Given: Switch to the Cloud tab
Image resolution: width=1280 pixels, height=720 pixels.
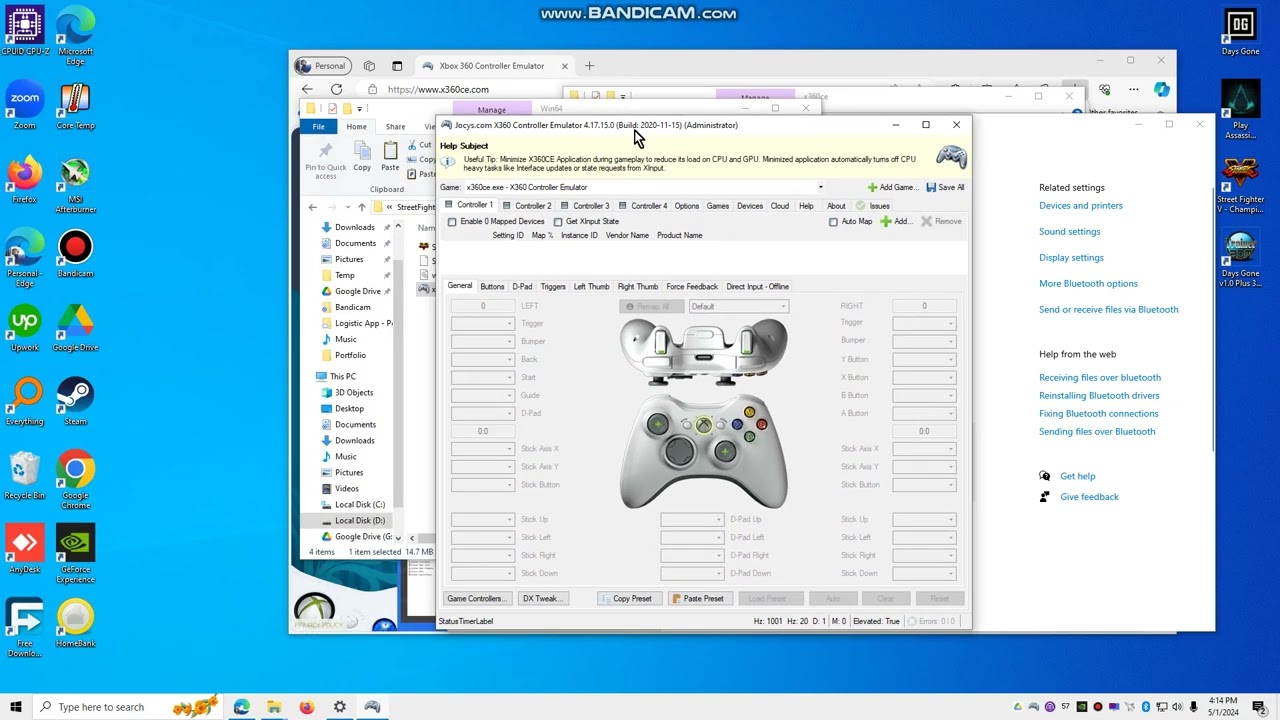Looking at the screenshot, I should coord(780,206).
